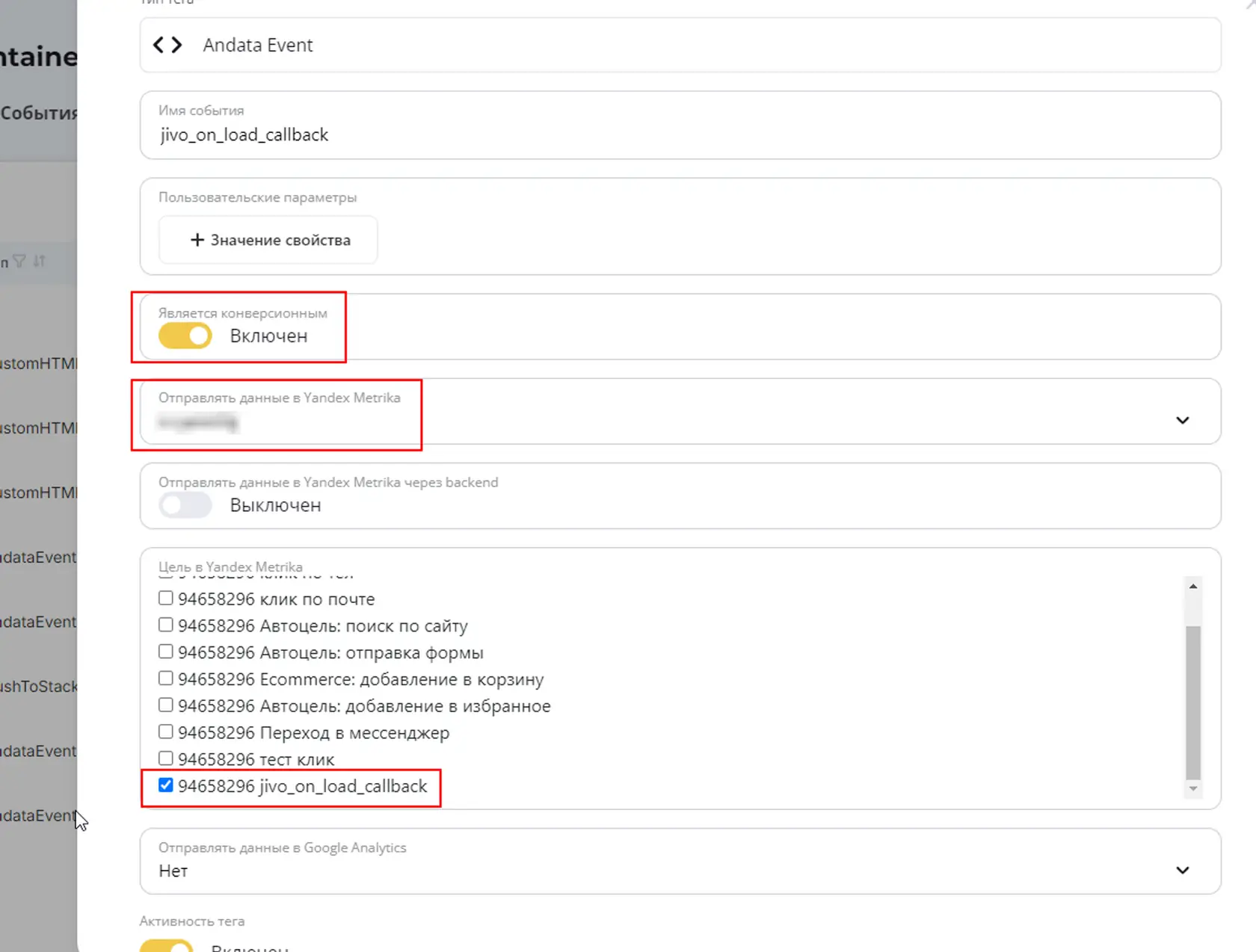Uncheck the jivo_on_load_callback goal checkbox
This screenshot has height=952, width=1256.
tap(166, 785)
